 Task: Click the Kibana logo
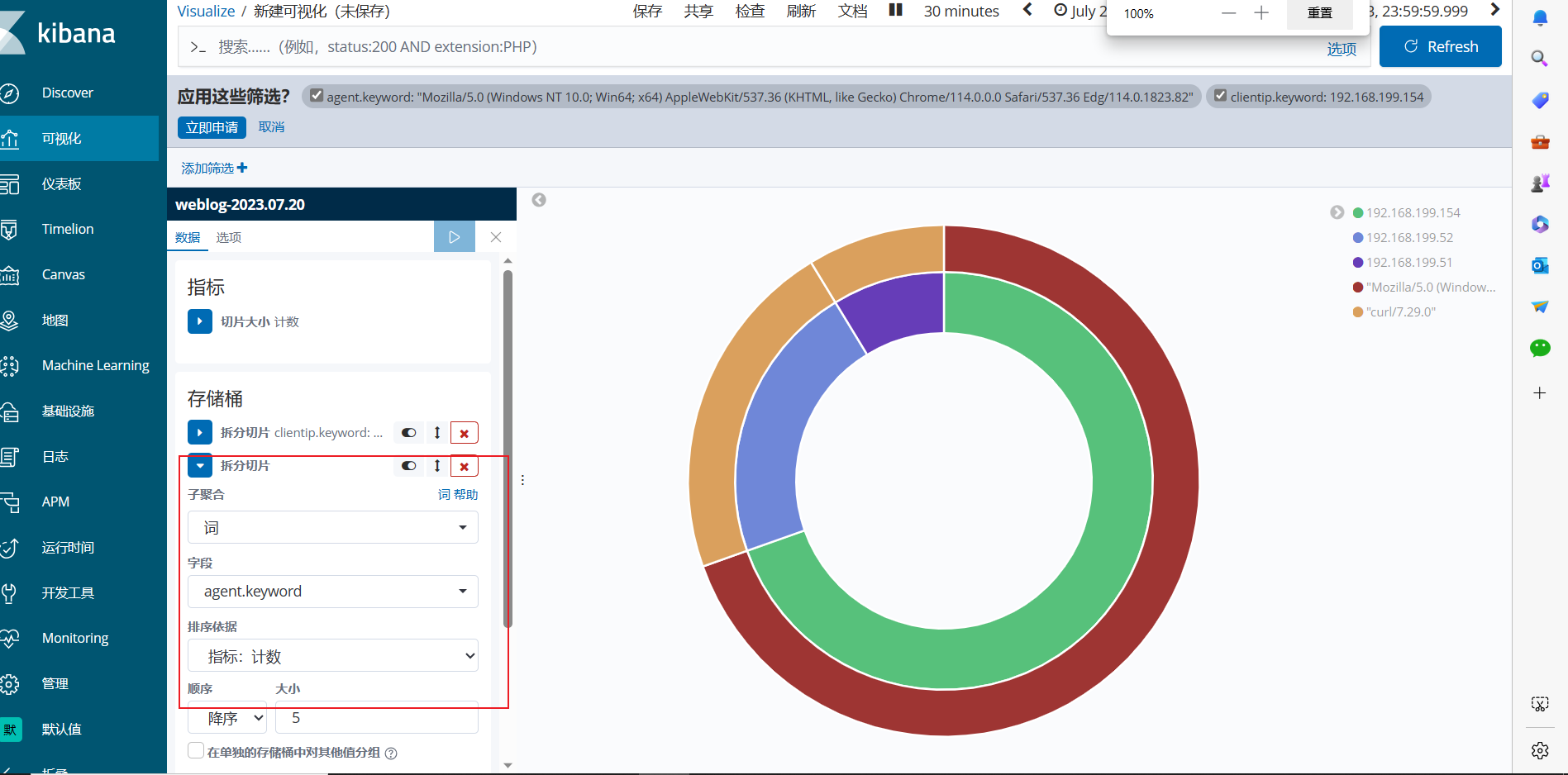pyautogui.click(x=60, y=33)
